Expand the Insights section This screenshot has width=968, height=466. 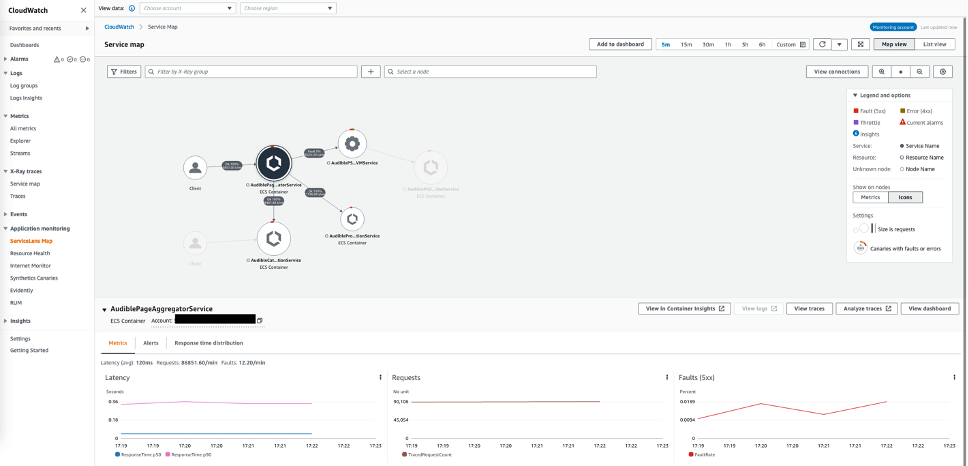click(6, 321)
